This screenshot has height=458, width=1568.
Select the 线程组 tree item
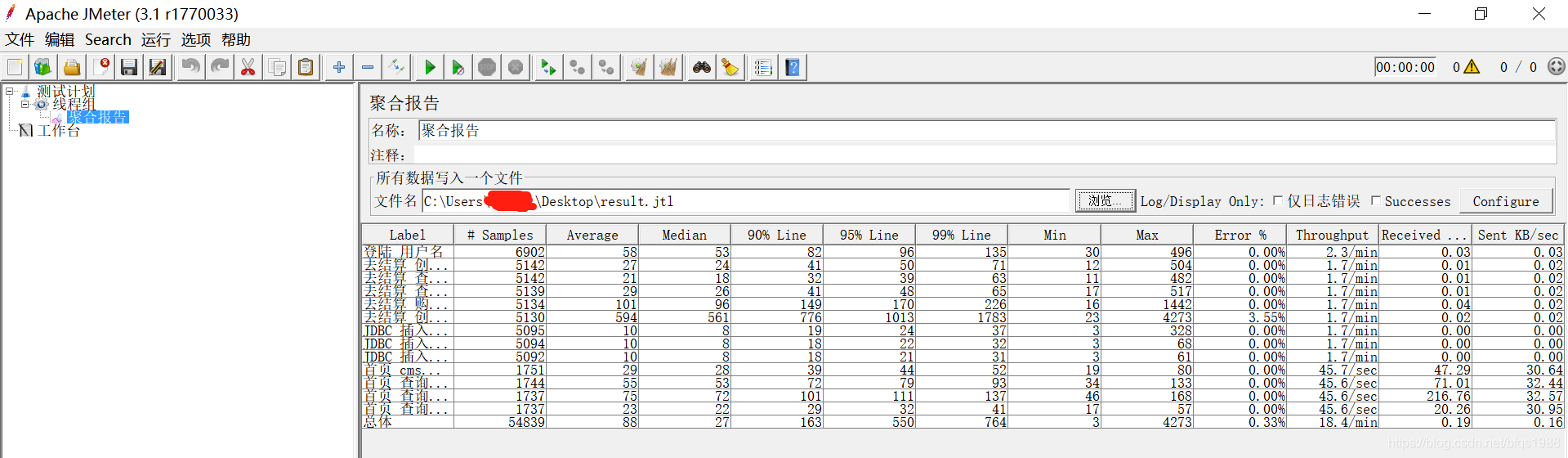coord(74,104)
